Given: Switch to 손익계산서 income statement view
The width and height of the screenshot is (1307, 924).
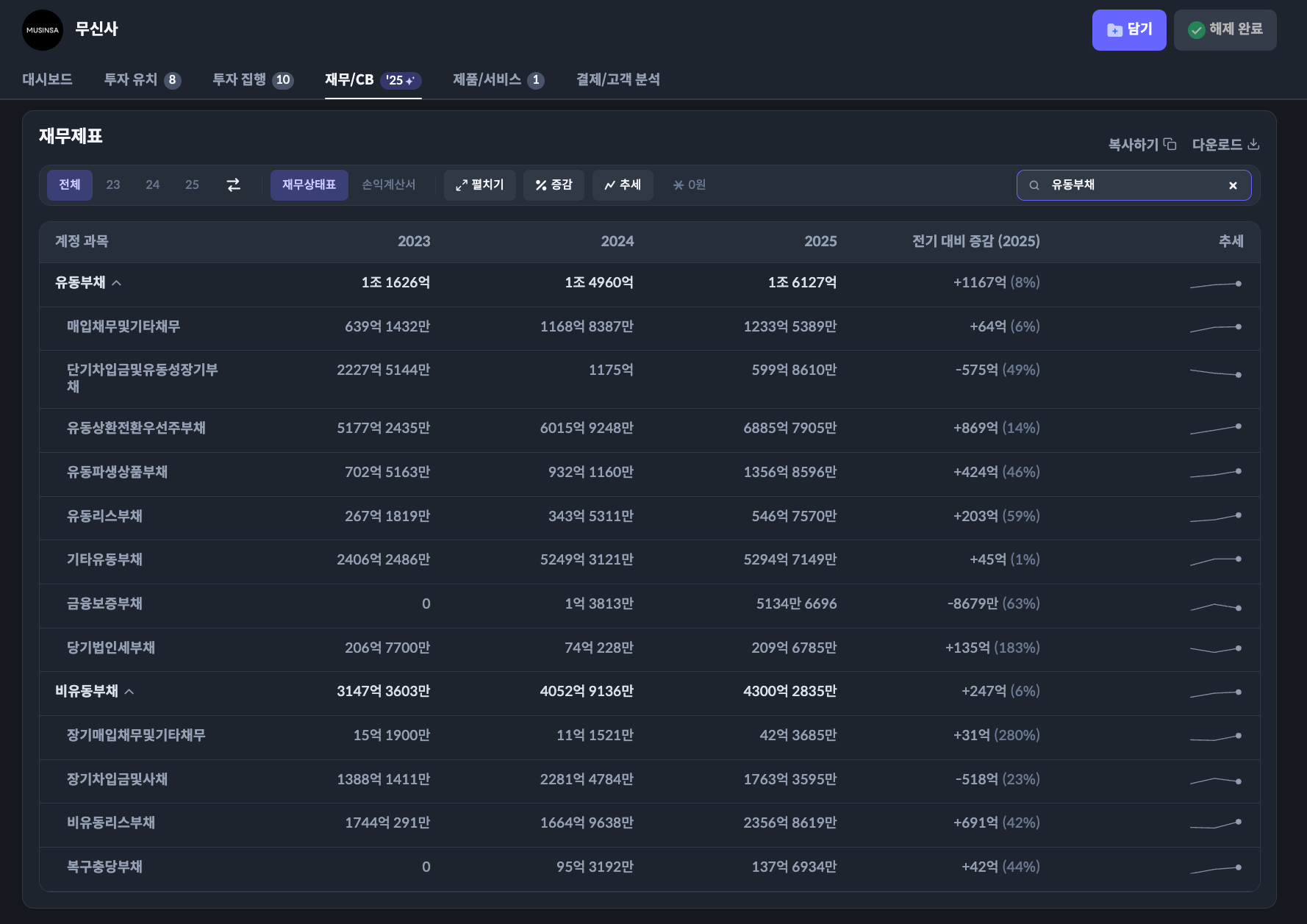Looking at the screenshot, I should [x=388, y=185].
